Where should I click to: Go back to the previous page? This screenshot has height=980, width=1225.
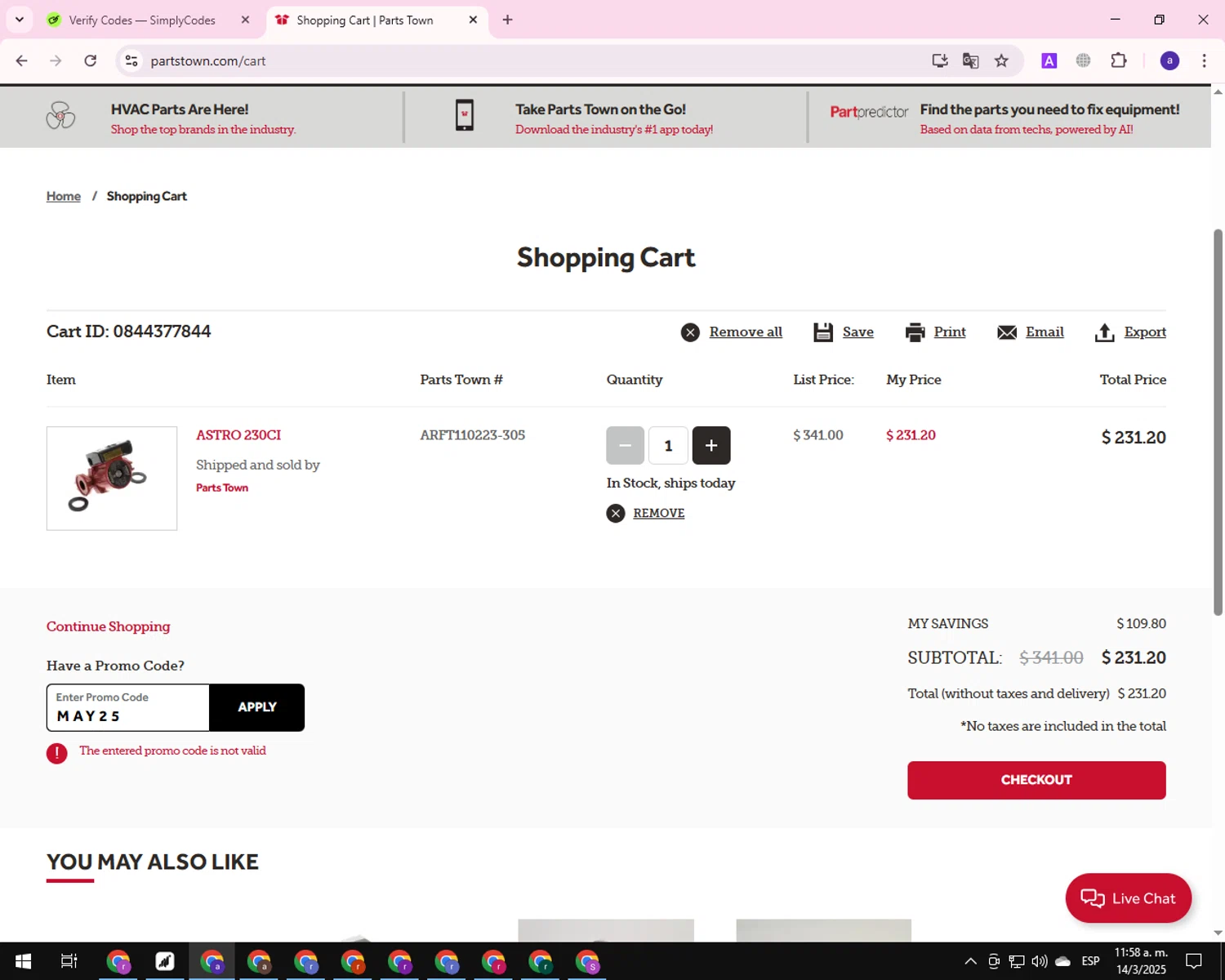(x=22, y=60)
